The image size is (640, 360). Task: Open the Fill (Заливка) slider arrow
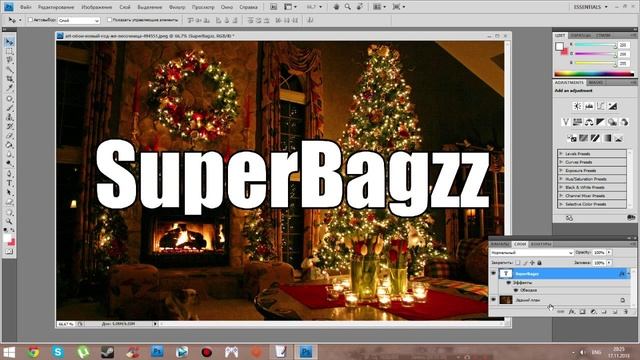609,263
